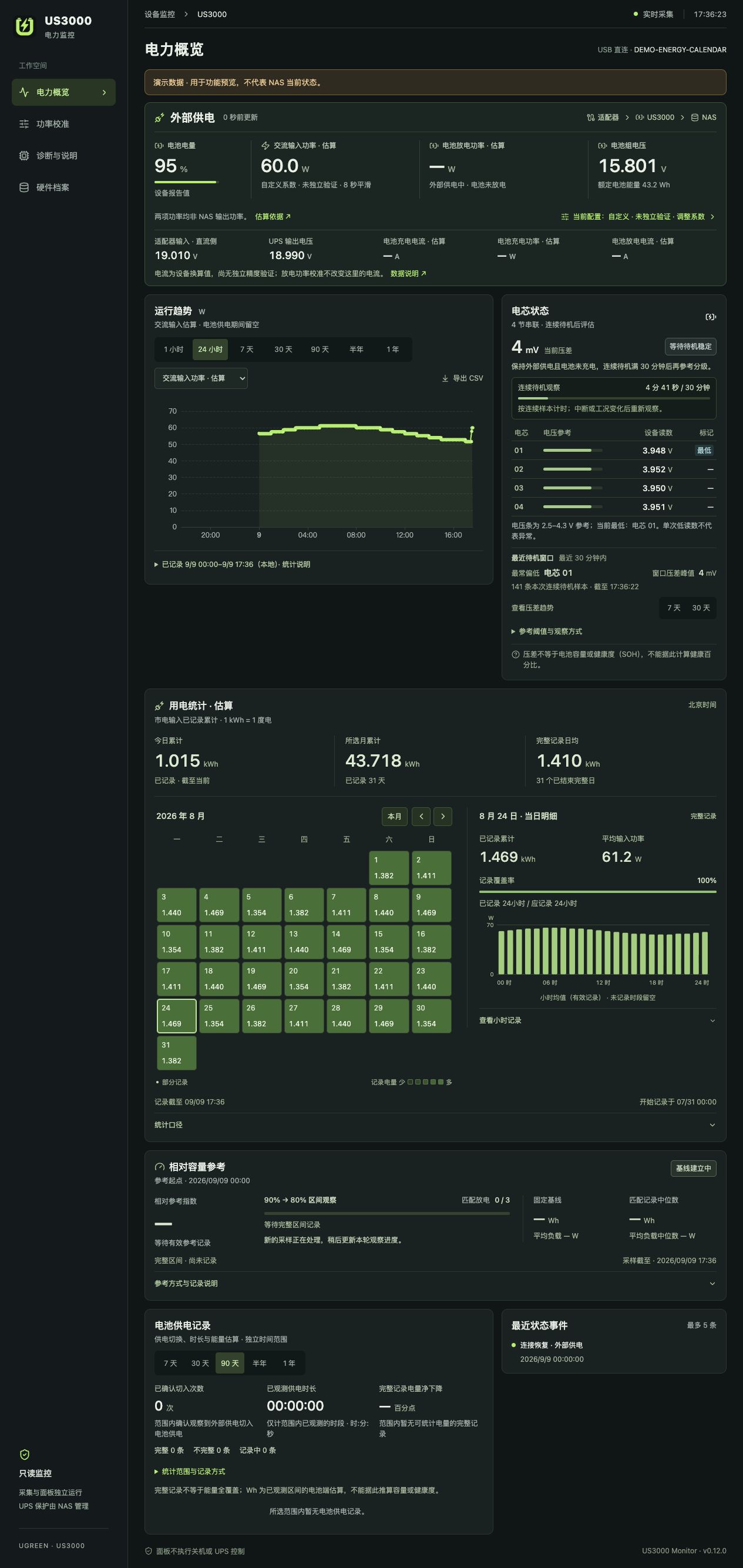
Task: Open the 硬件档案 page
Action: tap(63, 187)
